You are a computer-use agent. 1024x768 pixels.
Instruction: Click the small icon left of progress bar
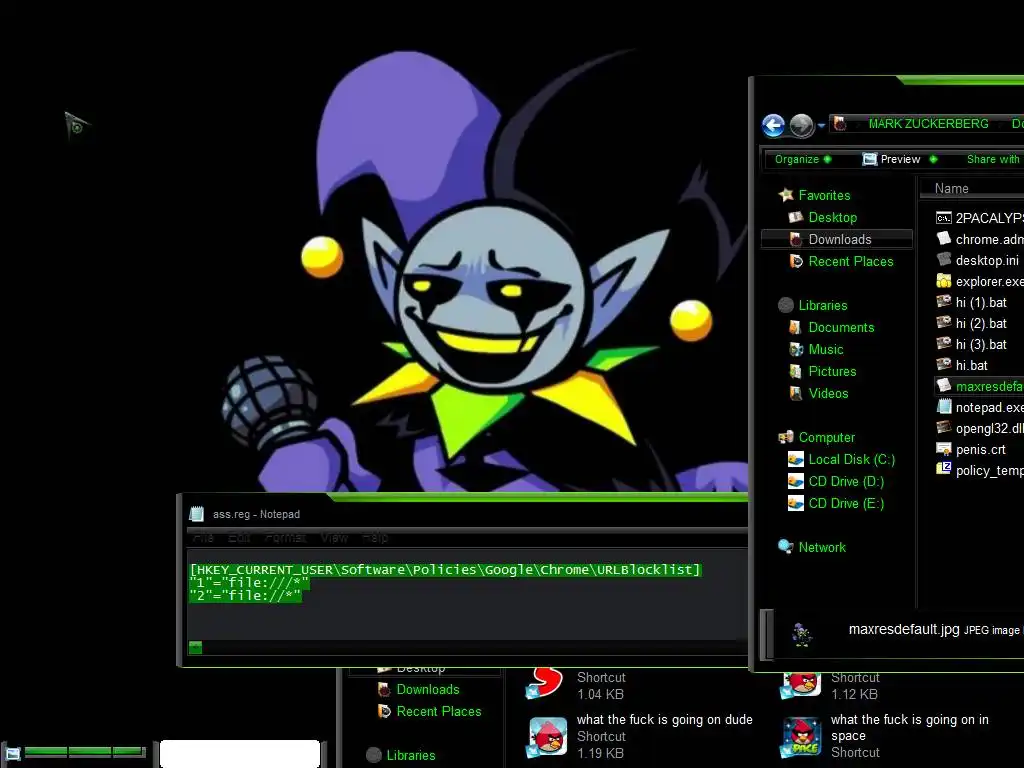point(12,753)
